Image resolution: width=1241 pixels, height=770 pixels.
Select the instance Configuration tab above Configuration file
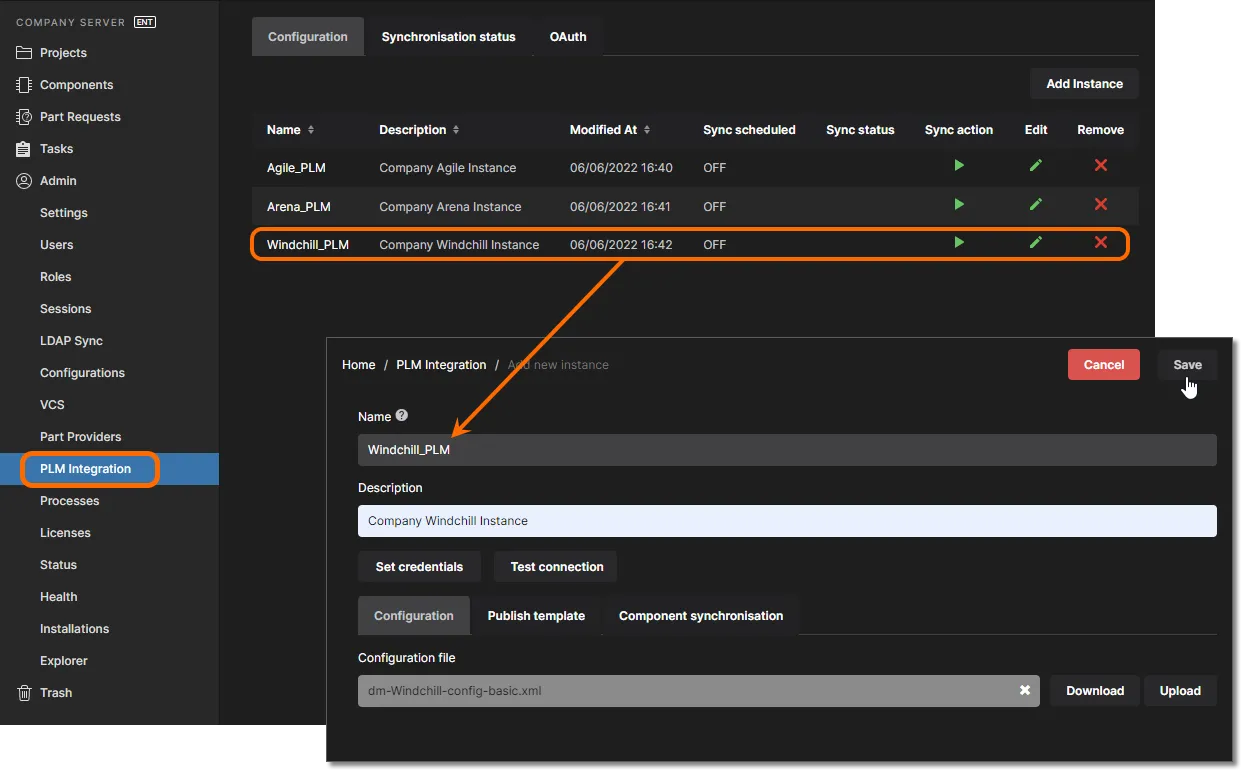414,616
